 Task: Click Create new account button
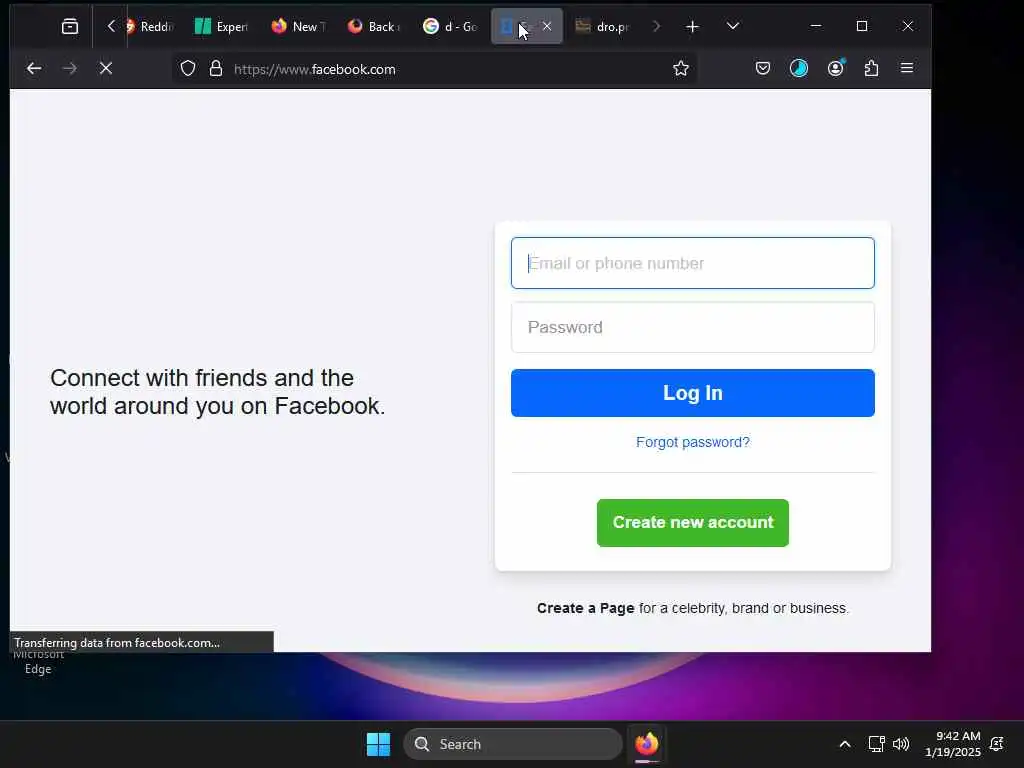[x=692, y=523]
